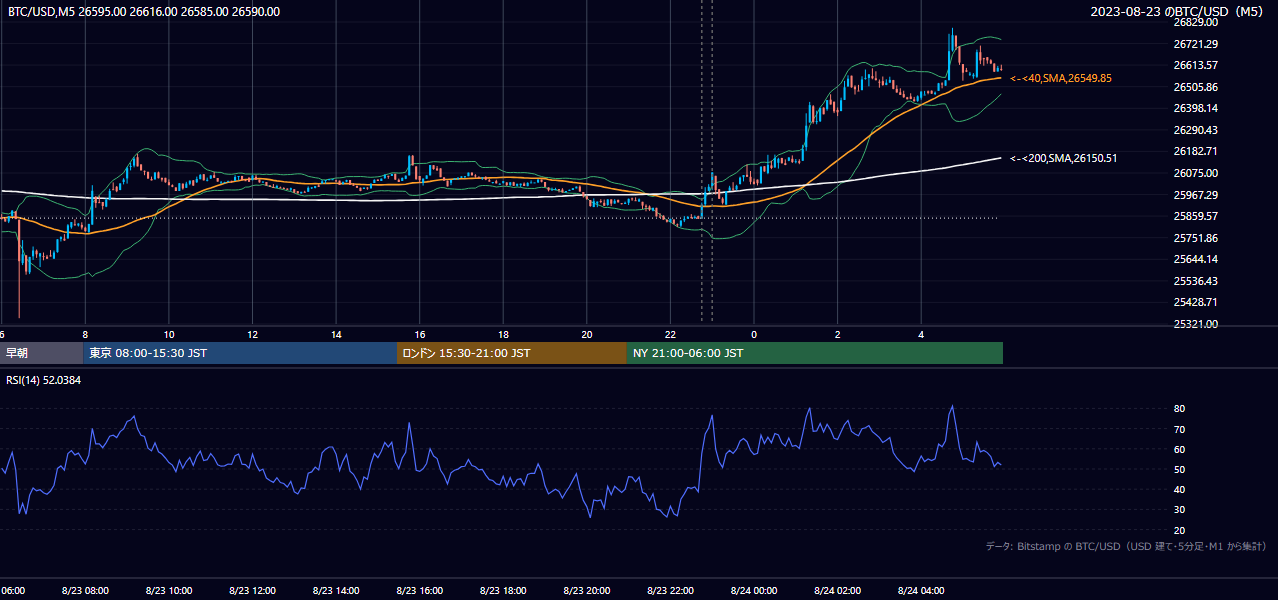Click hour tick 18 under the price chart

(x=503, y=335)
